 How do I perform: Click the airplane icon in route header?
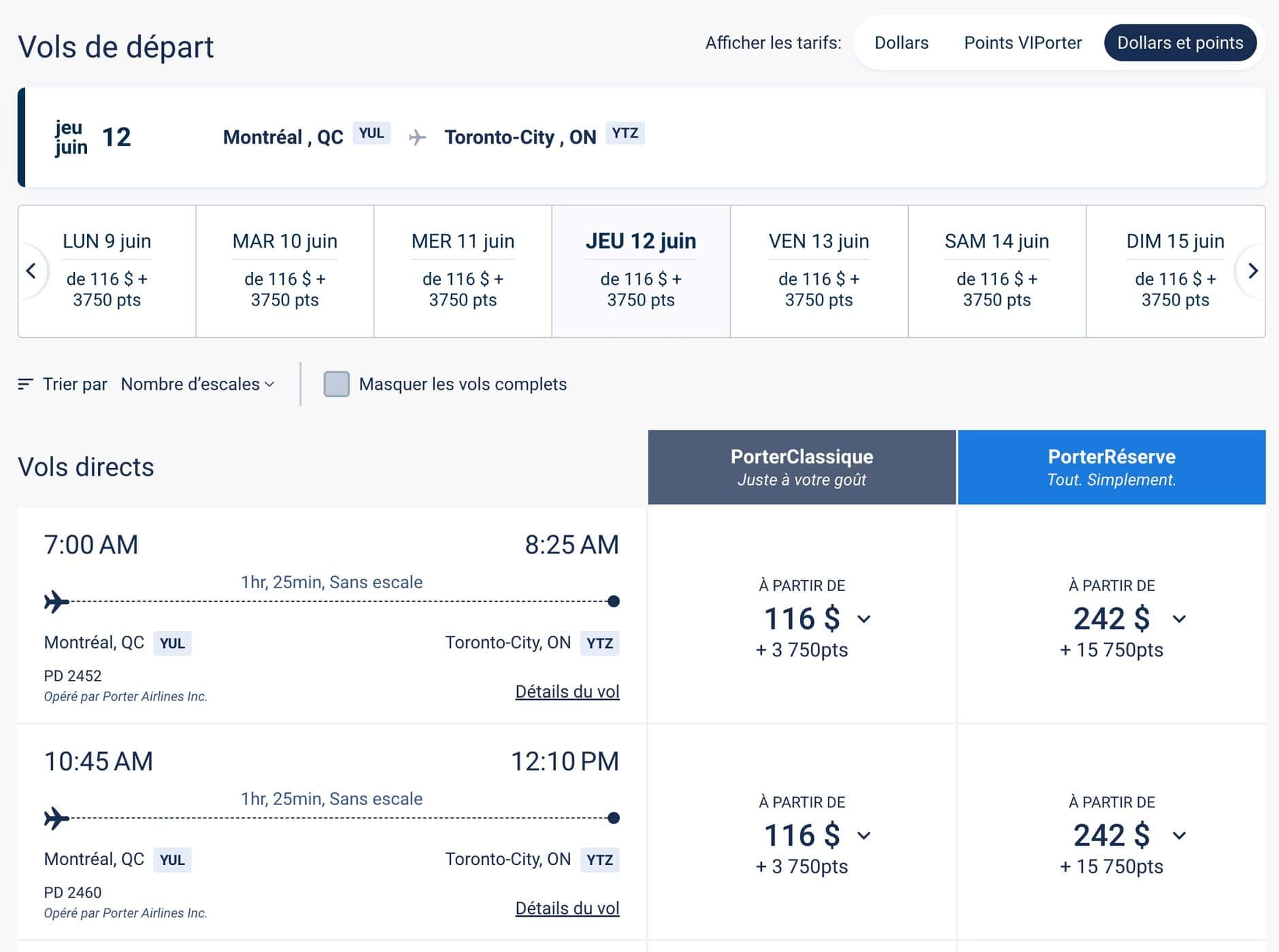pyautogui.click(x=417, y=137)
